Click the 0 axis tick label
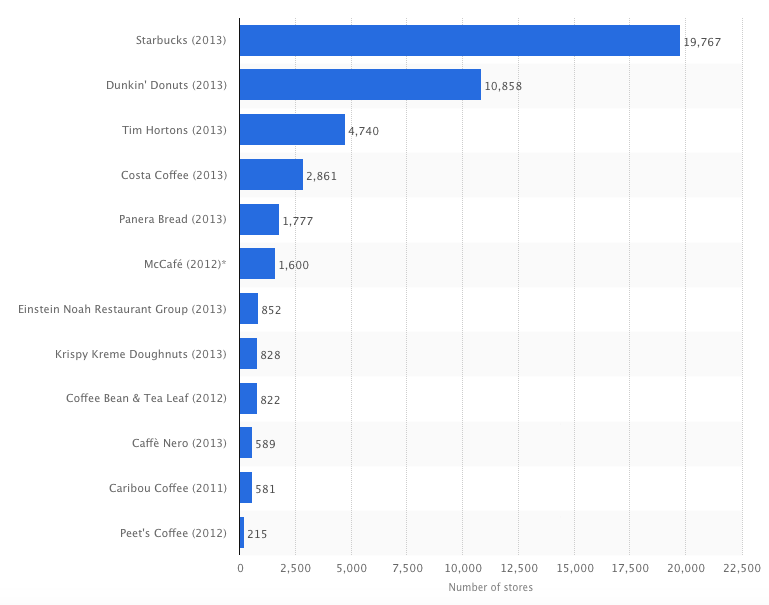The image size is (769, 605). pos(240,568)
